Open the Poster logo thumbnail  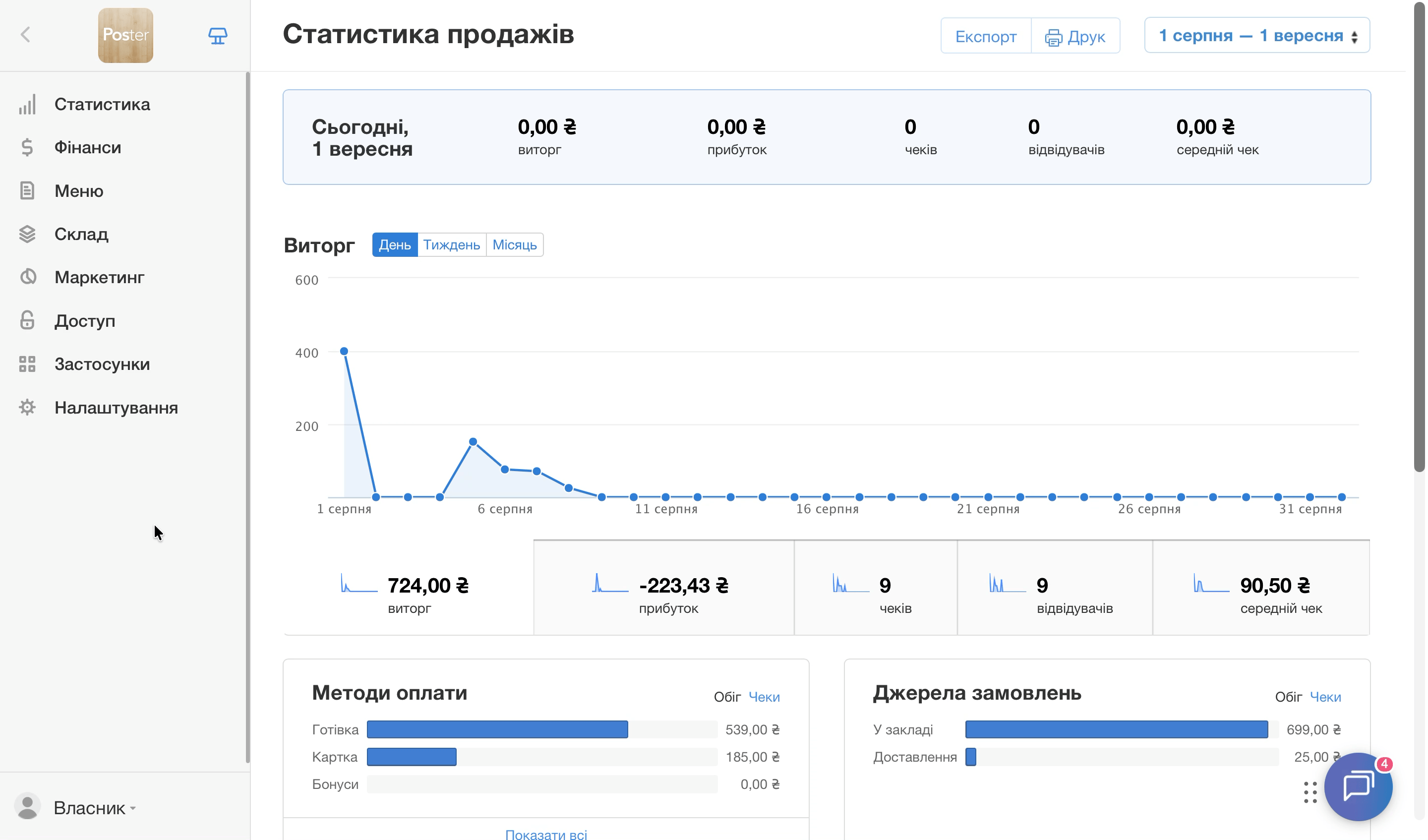click(x=125, y=35)
